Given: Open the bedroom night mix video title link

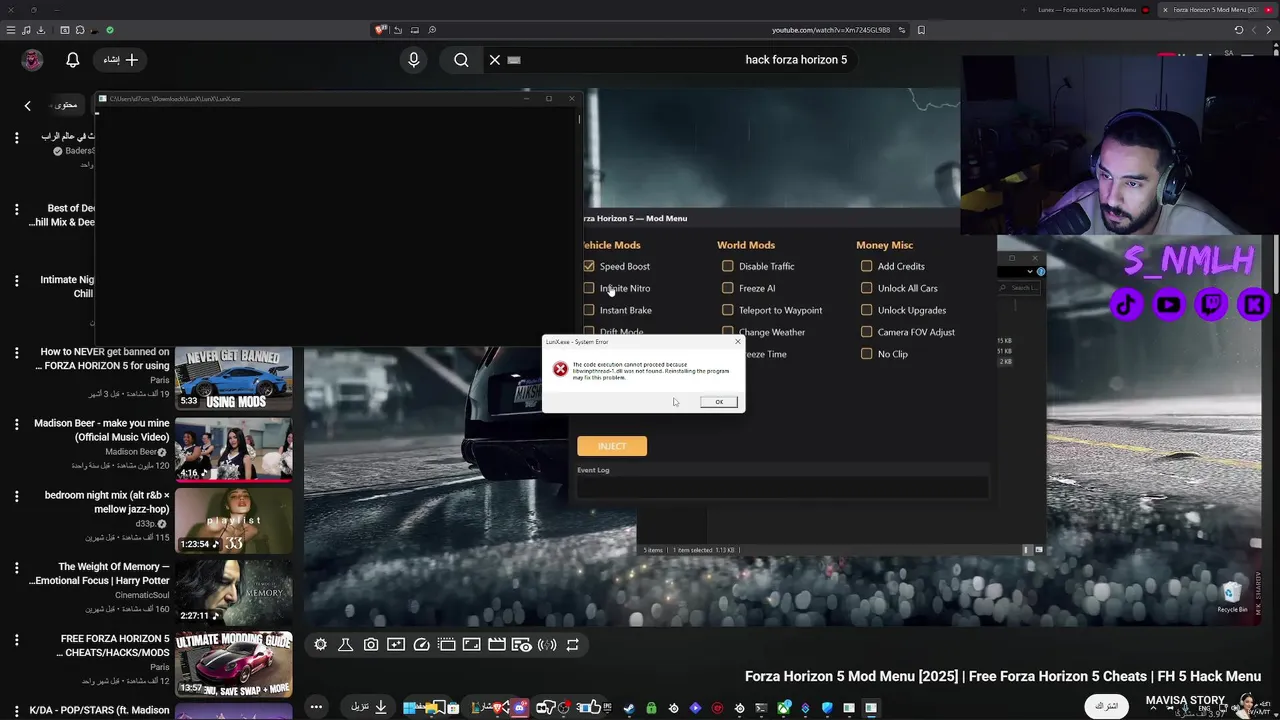Looking at the screenshot, I should (x=107, y=502).
